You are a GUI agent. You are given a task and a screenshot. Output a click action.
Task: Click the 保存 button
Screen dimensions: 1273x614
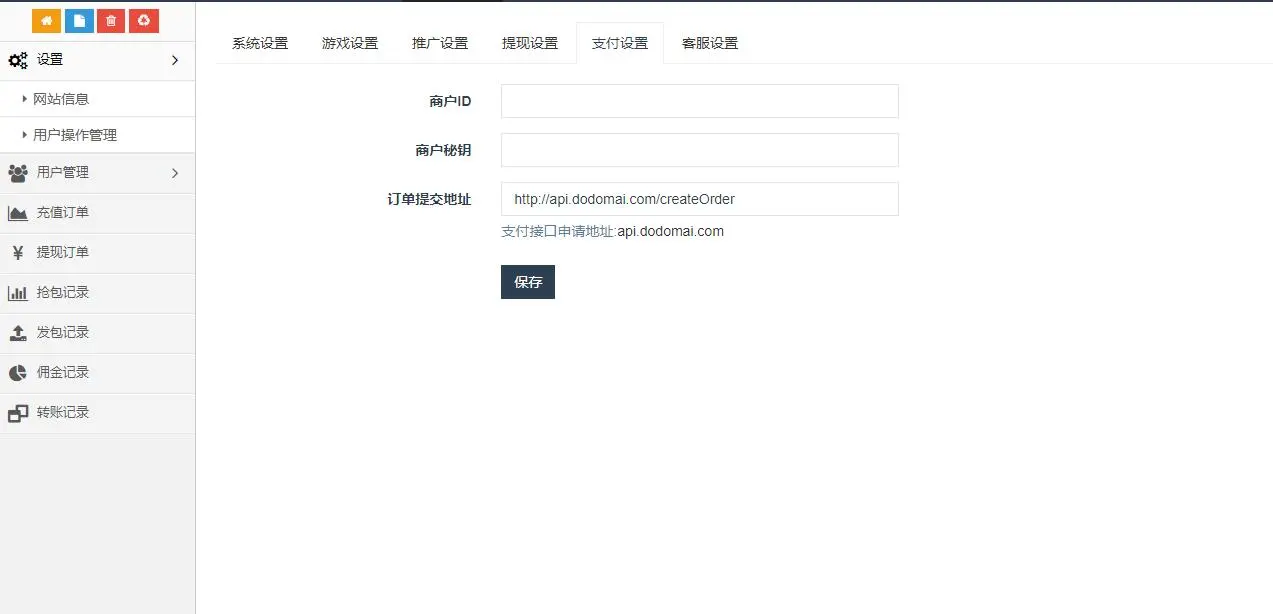(528, 282)
